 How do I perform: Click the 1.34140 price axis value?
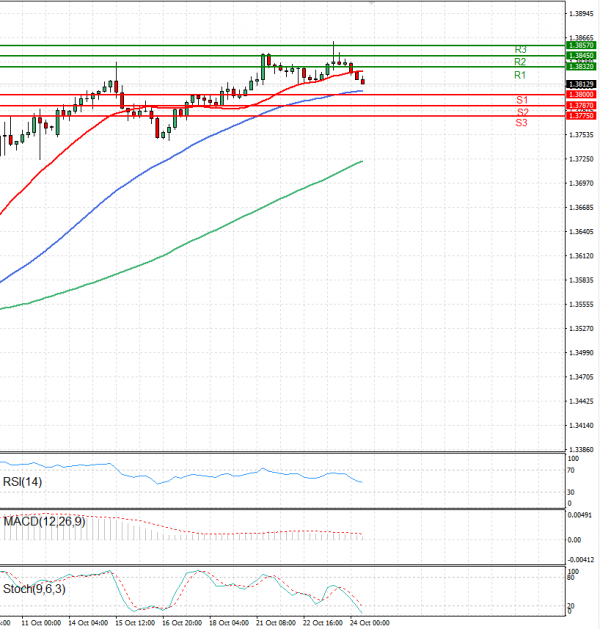pyautogui.click(x=581, y=425)
